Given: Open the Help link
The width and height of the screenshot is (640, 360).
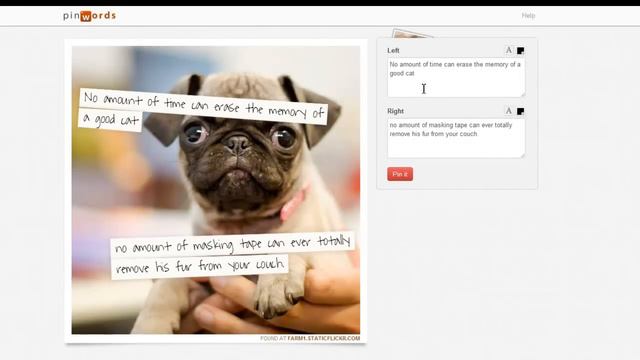Looking at the screenshot, I should coord(528,16).
